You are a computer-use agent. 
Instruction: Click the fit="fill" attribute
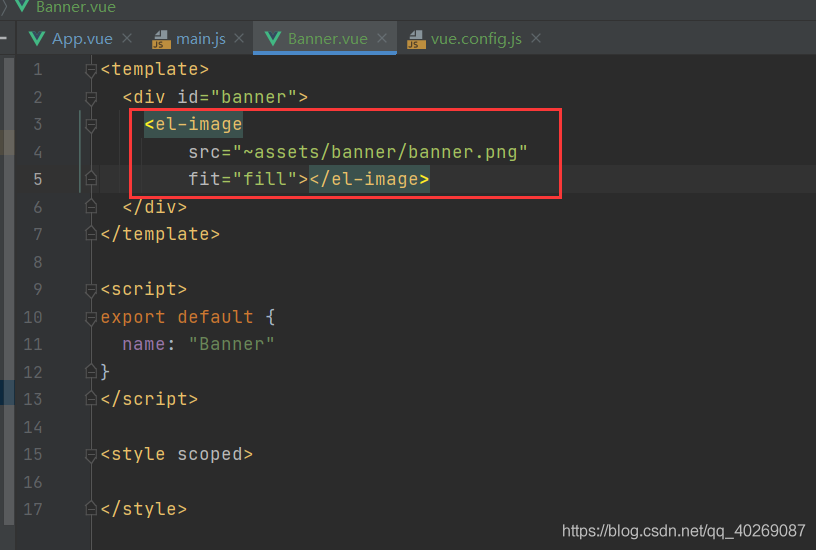point(243,179)
